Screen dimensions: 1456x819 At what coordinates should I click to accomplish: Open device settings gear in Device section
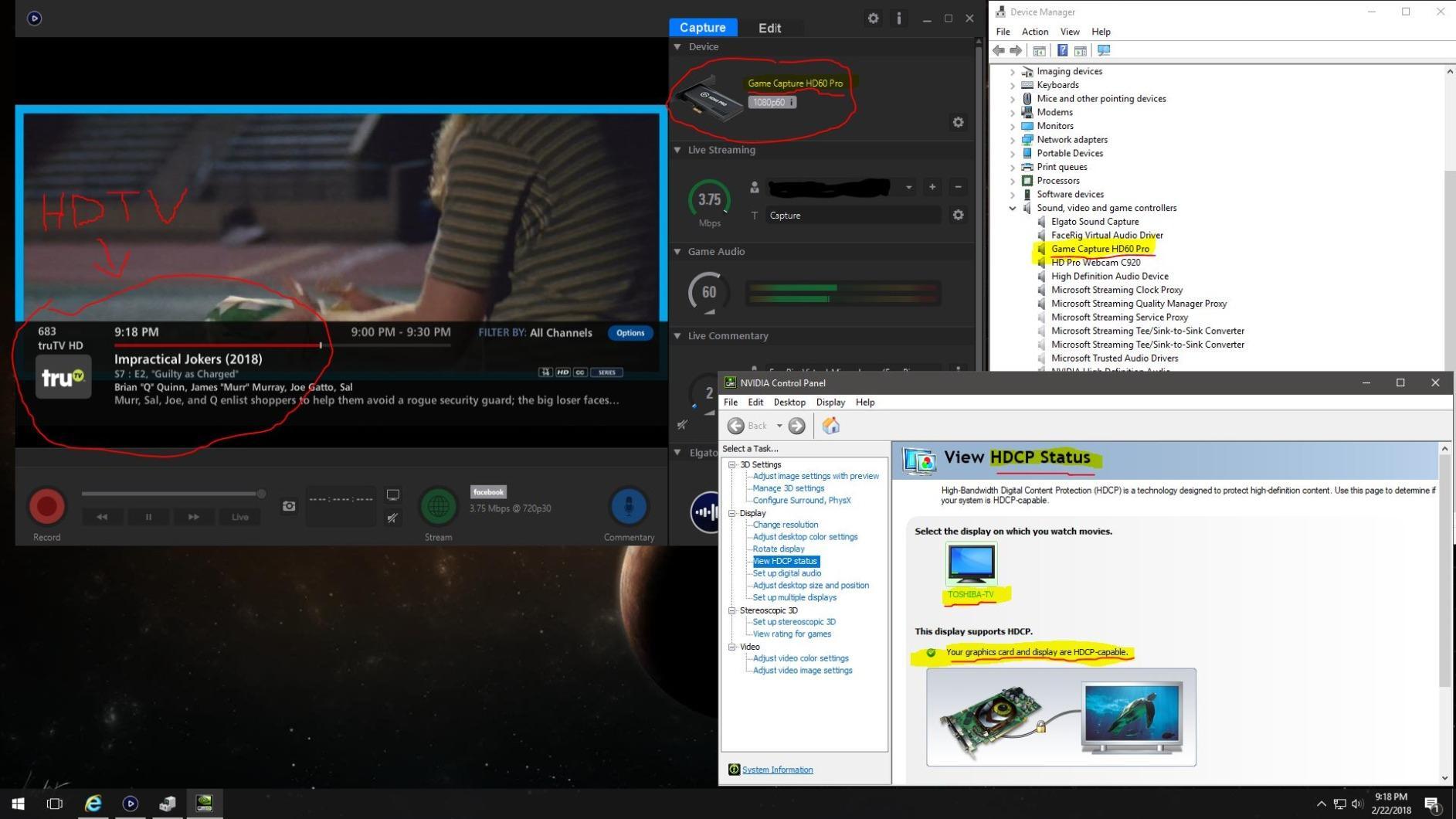pos(958,122)
